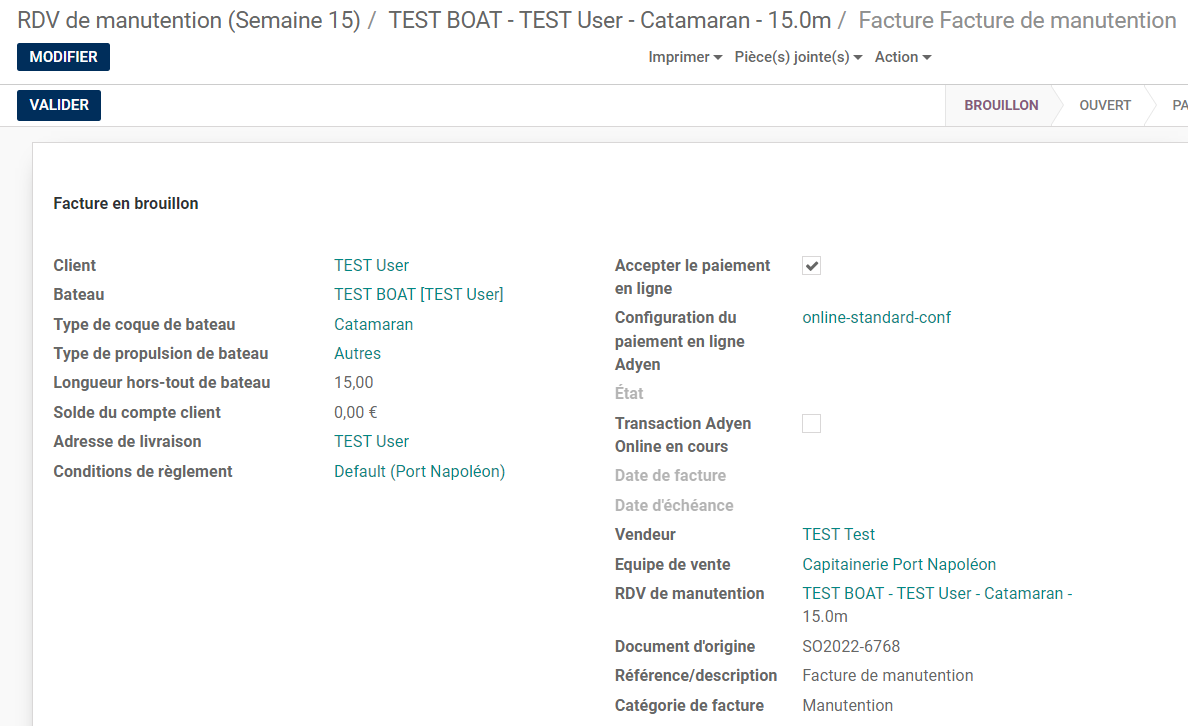Uncheck Accepter le paiement en ligne
Screen dimensions: 1188x726
[812, 266]
